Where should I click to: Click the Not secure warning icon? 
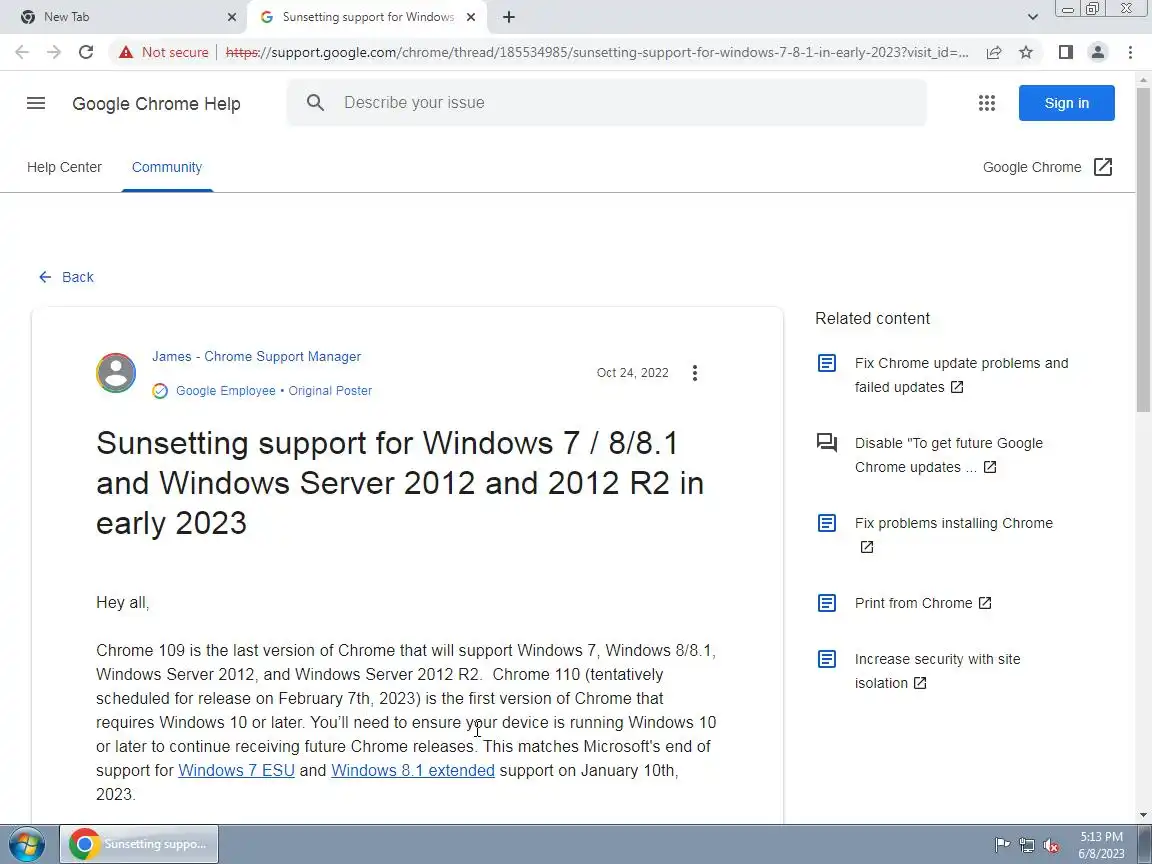tap(126, 52)
